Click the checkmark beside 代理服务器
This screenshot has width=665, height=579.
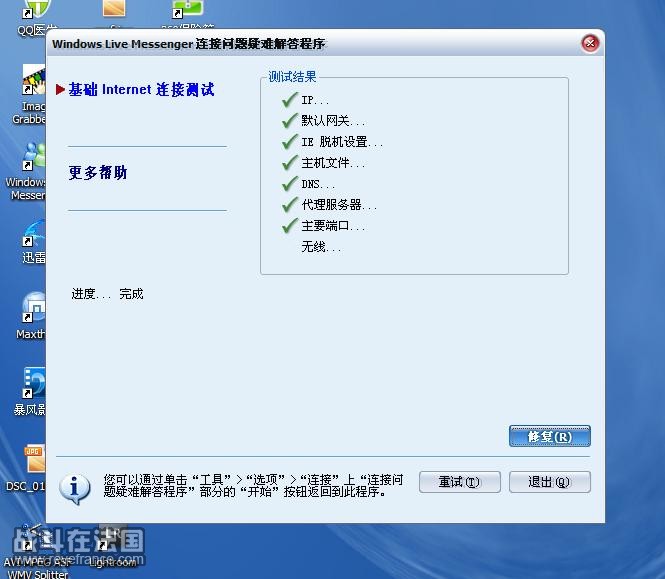click(290, 204)
